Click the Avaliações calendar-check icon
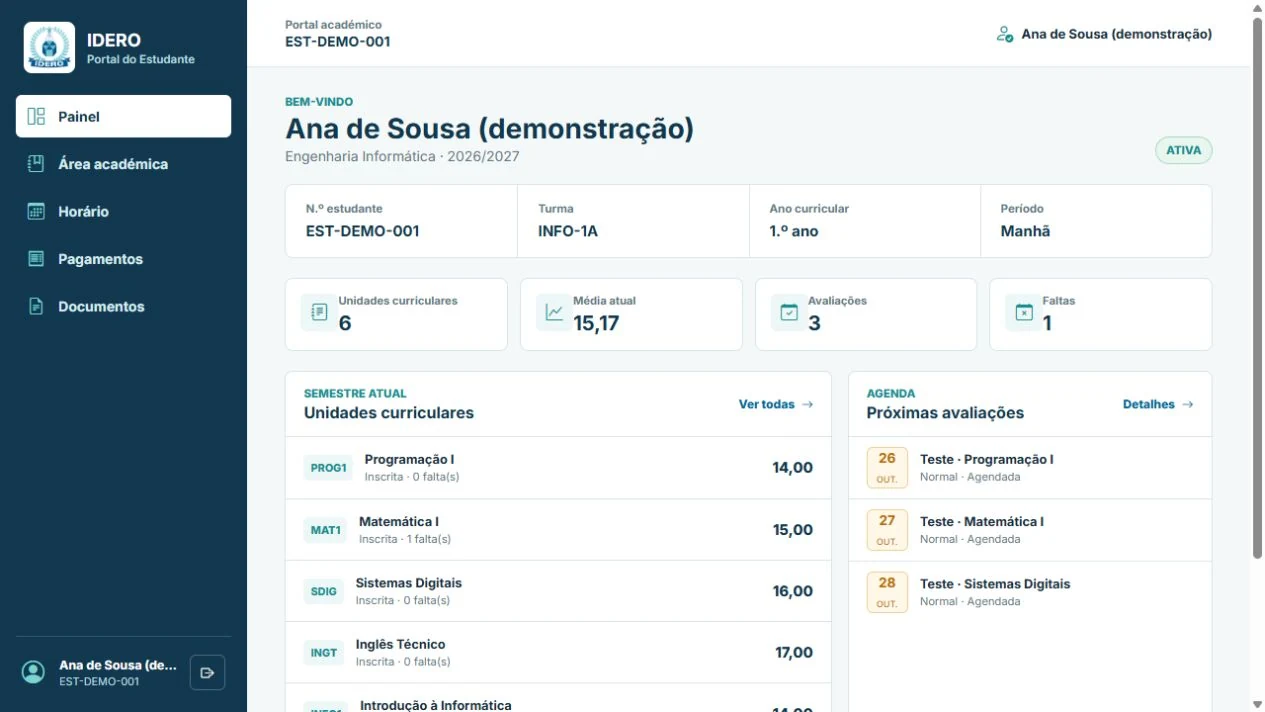Viewport: 1265px width, 712px height. tap(789, 312)
